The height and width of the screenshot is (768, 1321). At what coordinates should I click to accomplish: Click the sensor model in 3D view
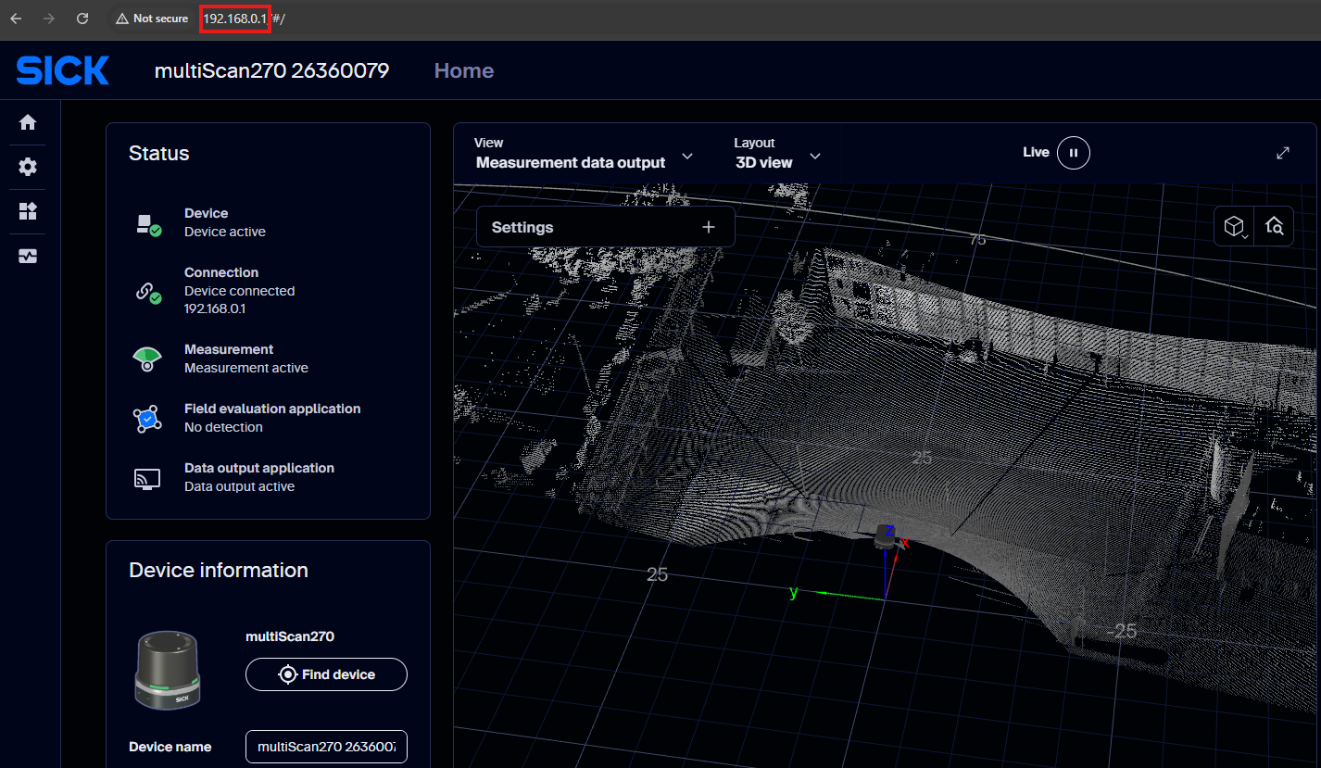(x=885, y=536)
